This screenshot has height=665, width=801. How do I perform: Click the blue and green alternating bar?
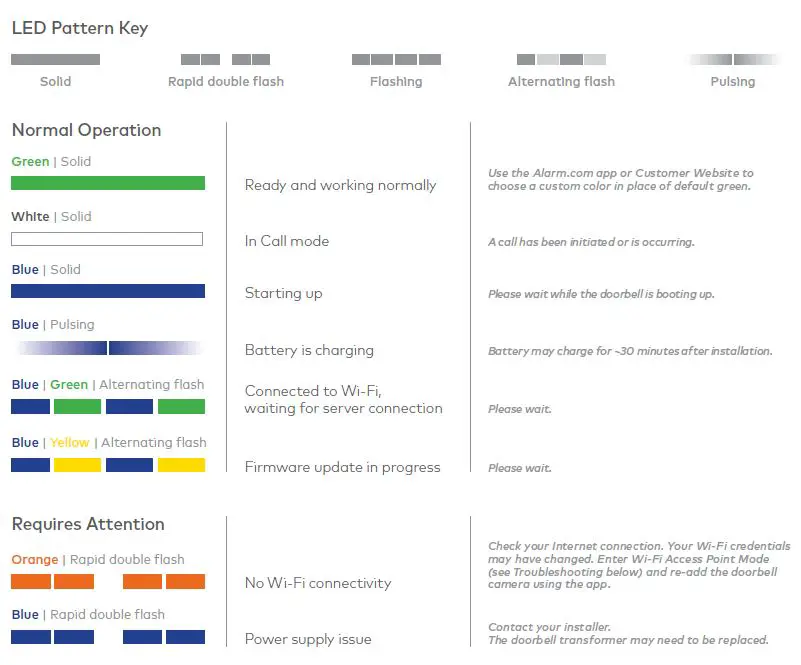click(x=108, y=407)
